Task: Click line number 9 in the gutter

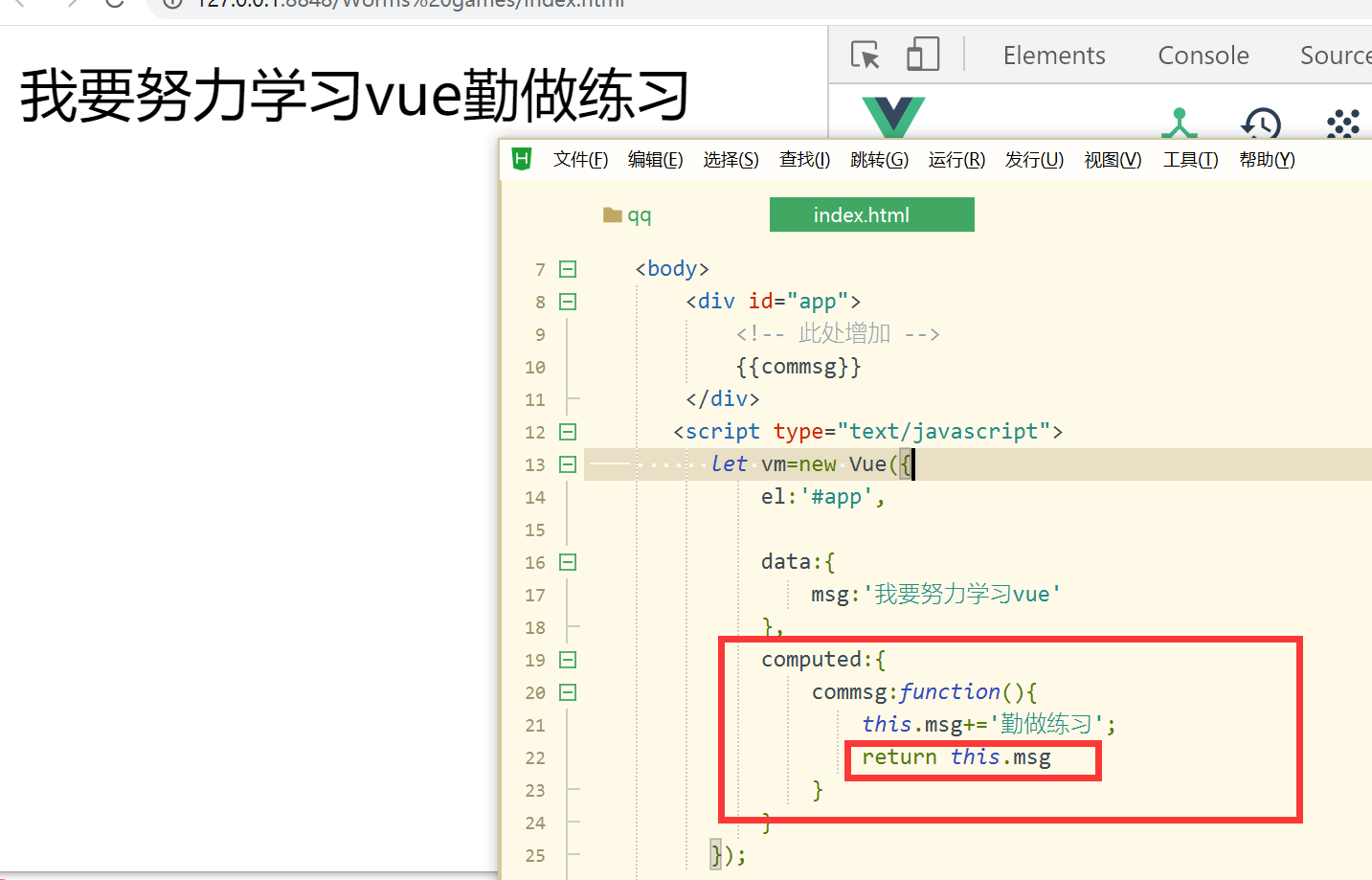Action: click(x=540, y=334)
